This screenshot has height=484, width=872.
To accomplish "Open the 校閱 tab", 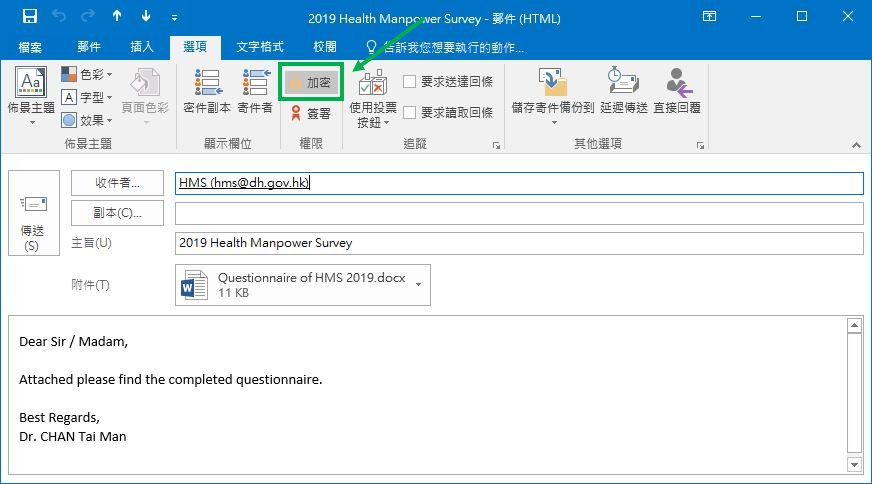I will click(x=325, y=47).
